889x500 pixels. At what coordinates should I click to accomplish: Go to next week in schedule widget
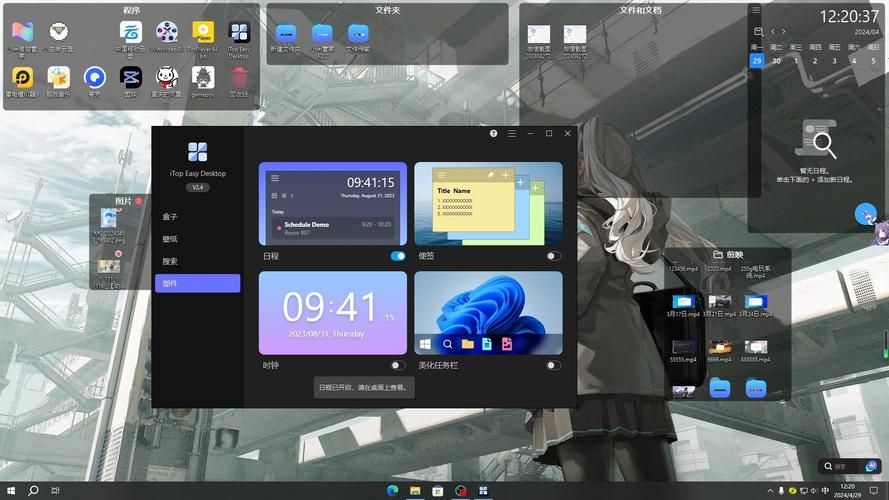784,31
